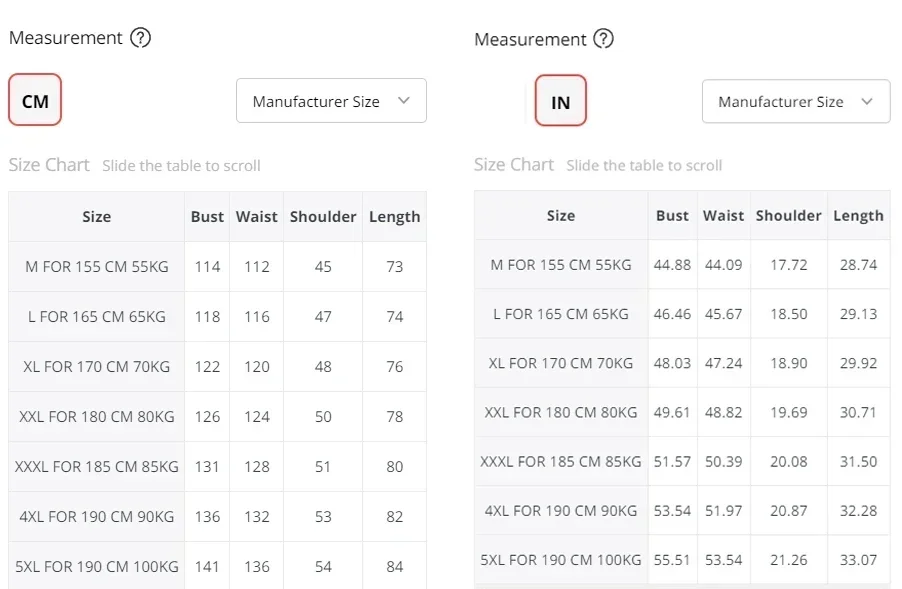
Task: Click Bust column header in CM table
Action: click(207, 216)
